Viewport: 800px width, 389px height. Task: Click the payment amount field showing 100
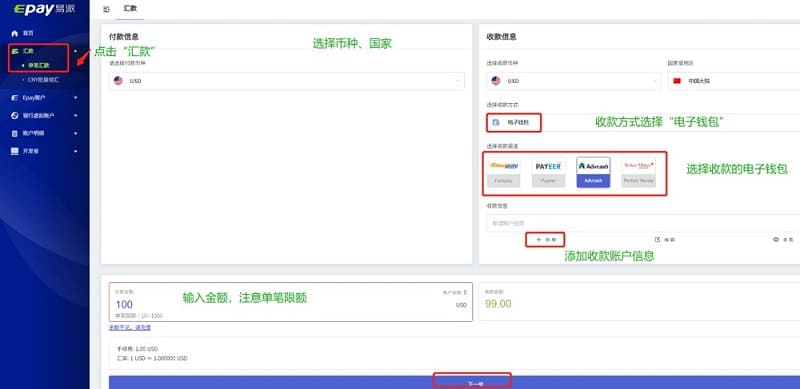point(290,302)
